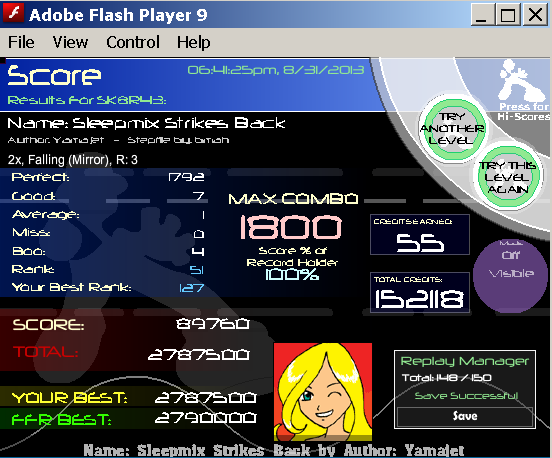Close the Flash Player window
552x458 pixels.
(535, 14)
